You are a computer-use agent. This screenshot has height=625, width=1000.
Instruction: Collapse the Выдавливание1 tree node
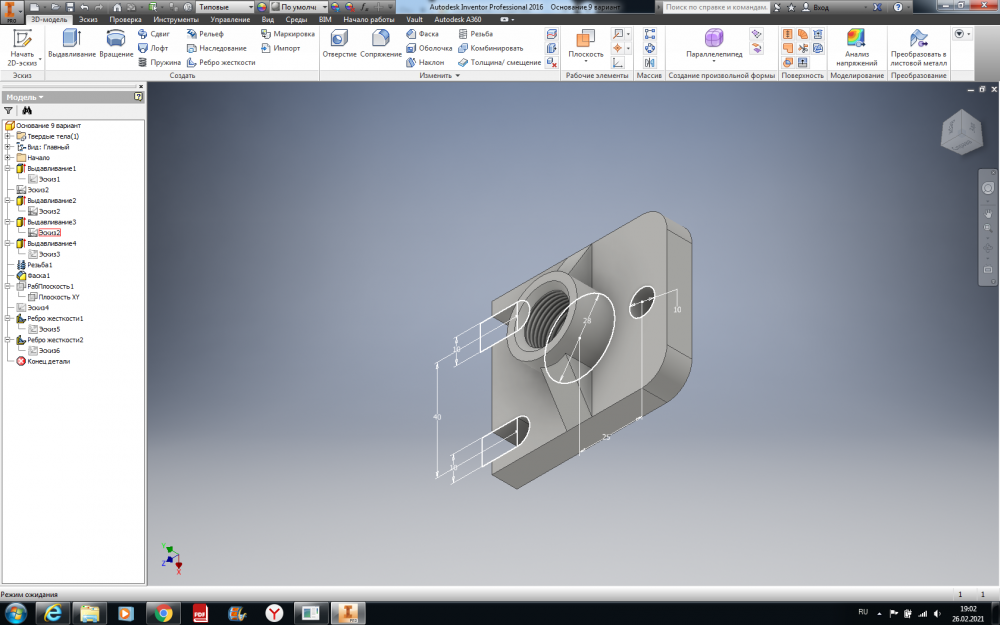[x=8, y=169]
